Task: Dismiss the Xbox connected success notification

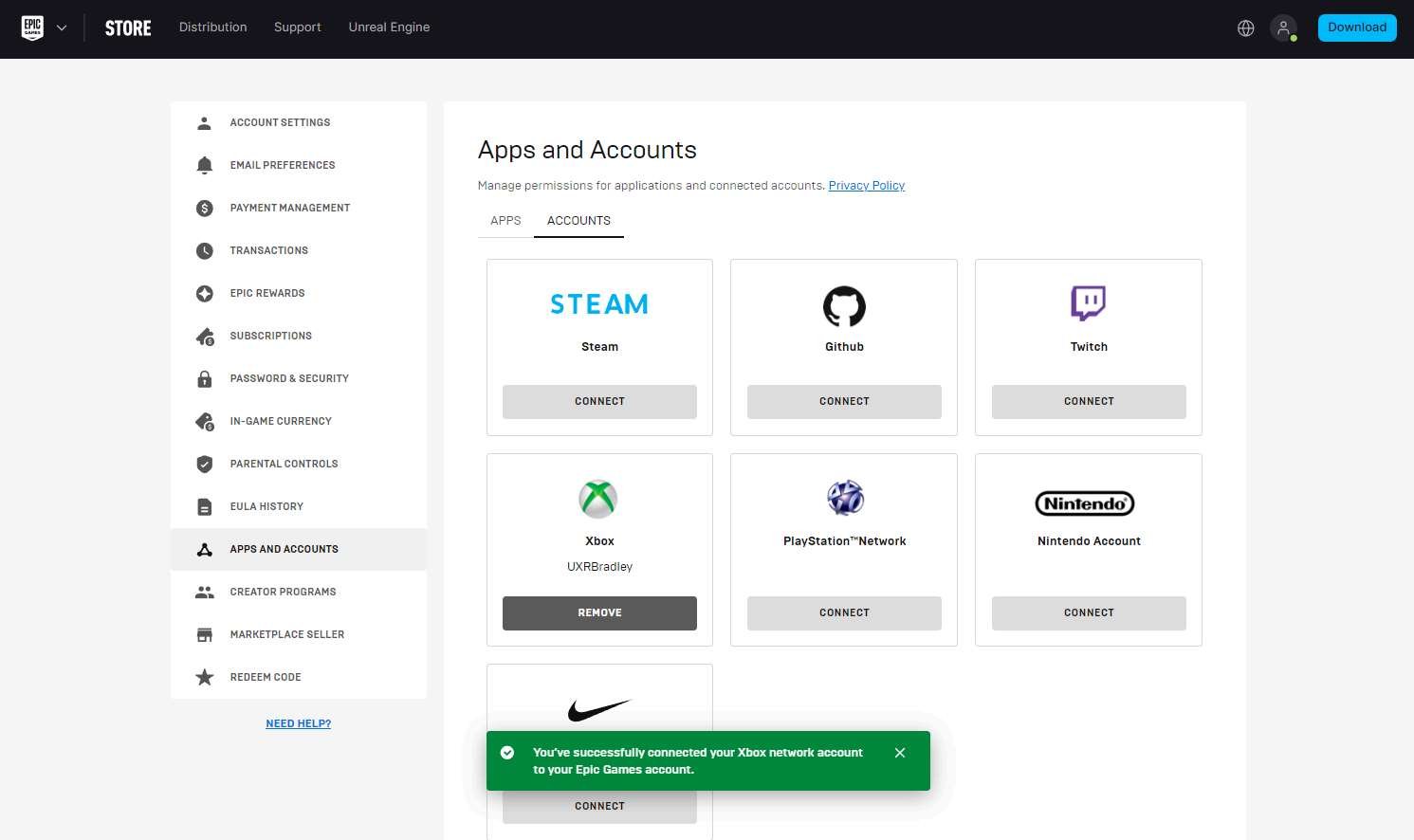Action: tap(900, 753)
